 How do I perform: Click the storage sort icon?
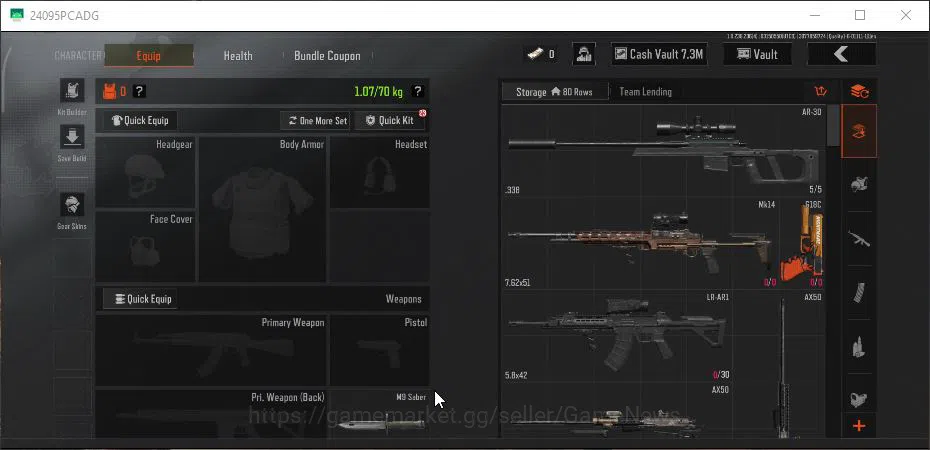(821, 91)
